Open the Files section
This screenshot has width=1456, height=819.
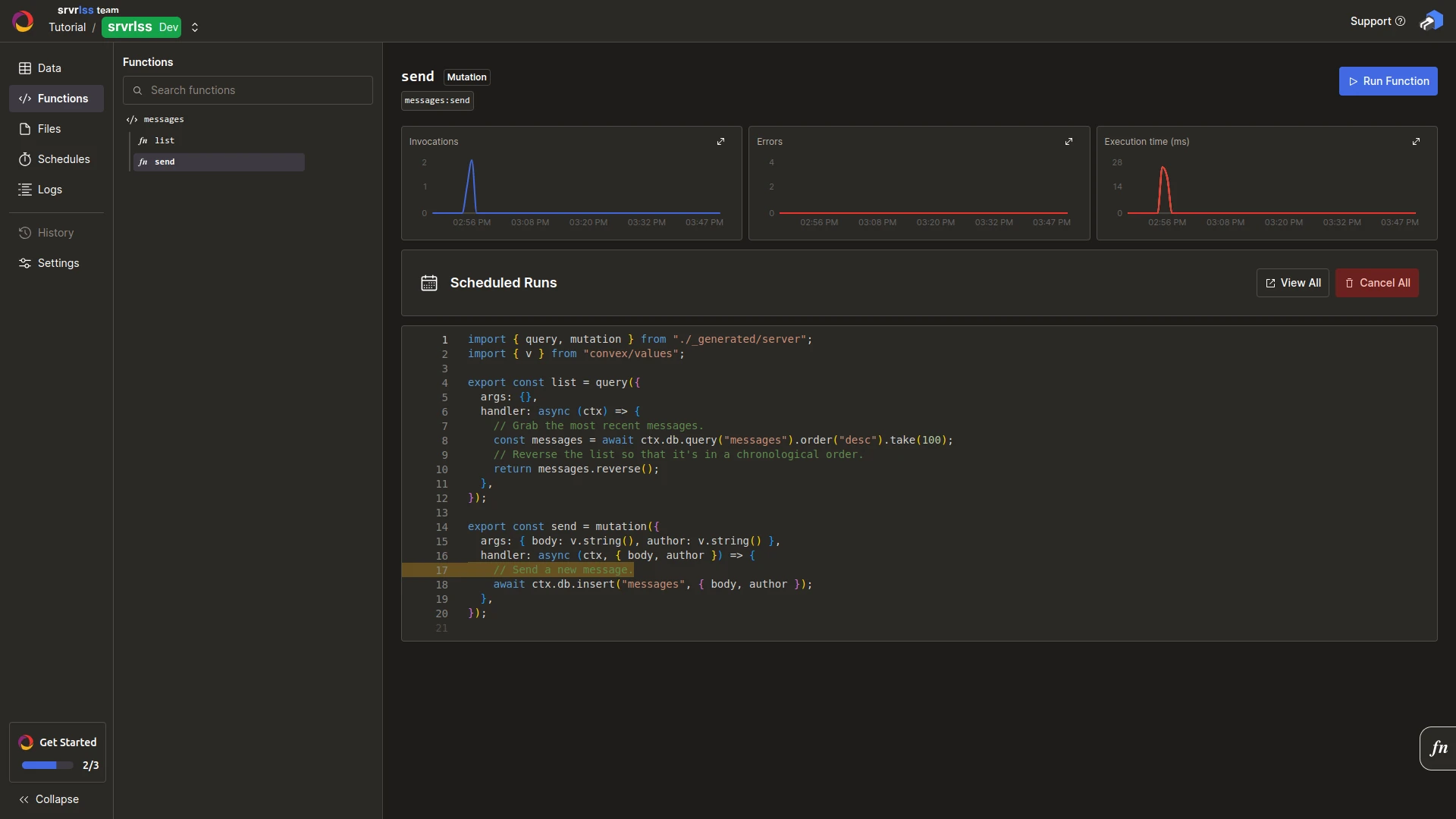click(56, 129)
